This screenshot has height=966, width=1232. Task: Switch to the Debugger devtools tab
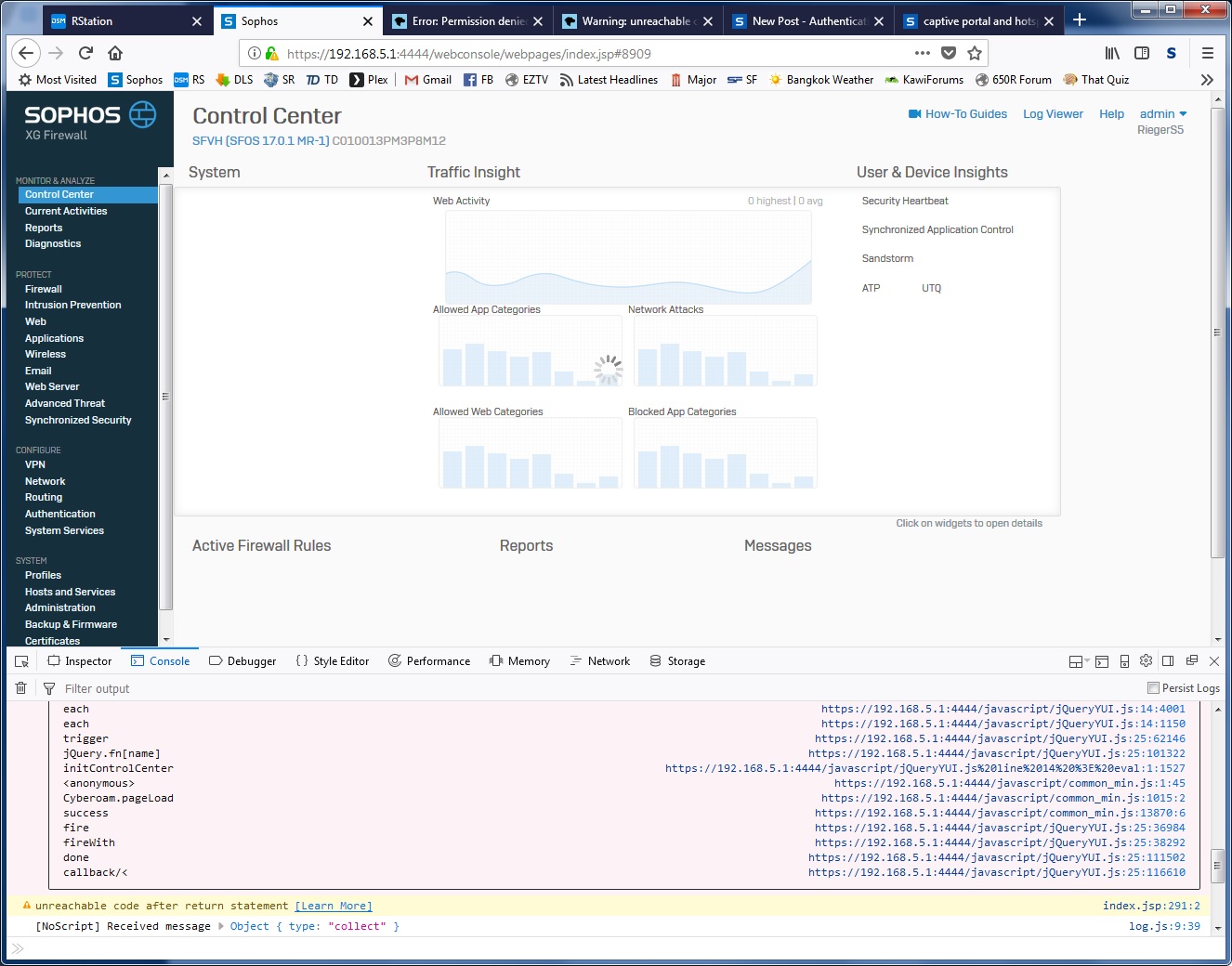point(242,661)
